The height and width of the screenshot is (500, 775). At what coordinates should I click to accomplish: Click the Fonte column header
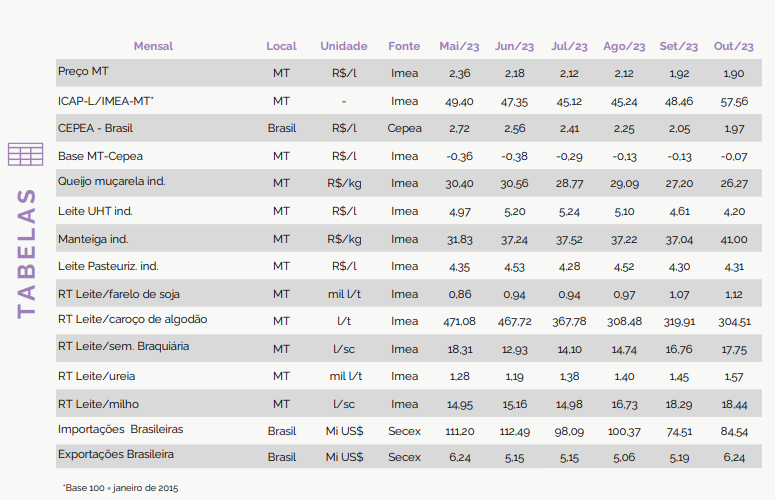coord(404,46)
